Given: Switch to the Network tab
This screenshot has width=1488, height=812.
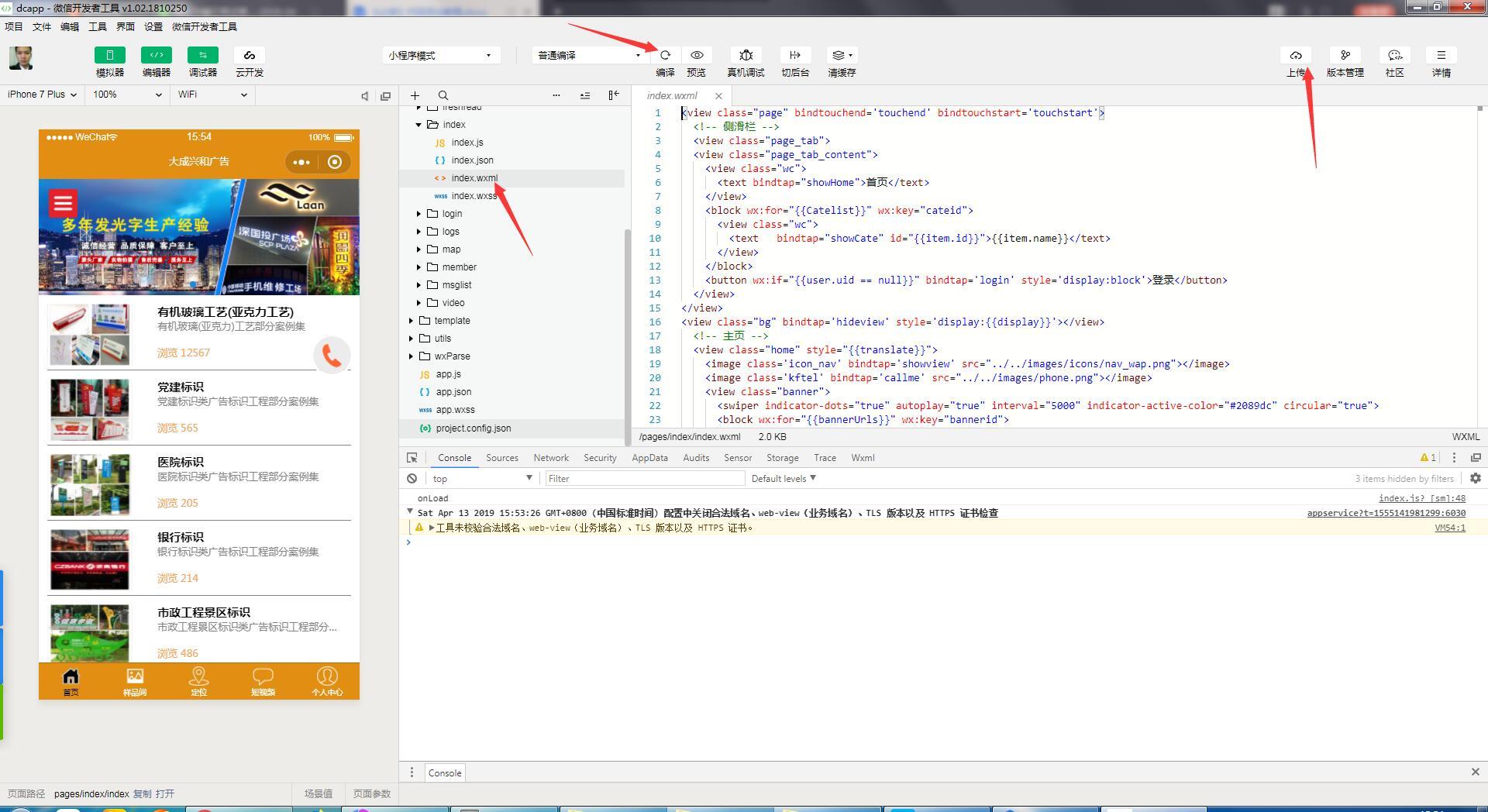Looking at the screenshot, I should click(551, 458).
